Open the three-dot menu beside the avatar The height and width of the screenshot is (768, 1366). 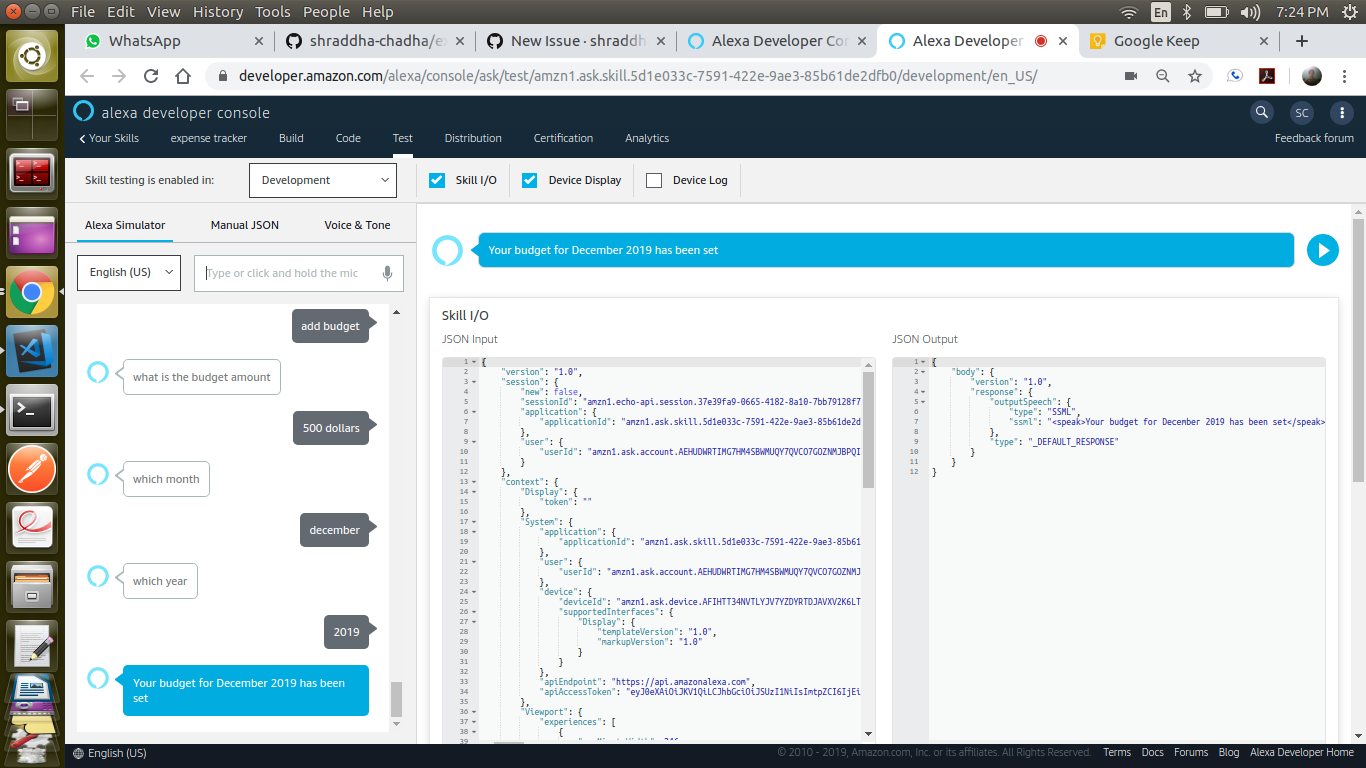pos(1341,112)
